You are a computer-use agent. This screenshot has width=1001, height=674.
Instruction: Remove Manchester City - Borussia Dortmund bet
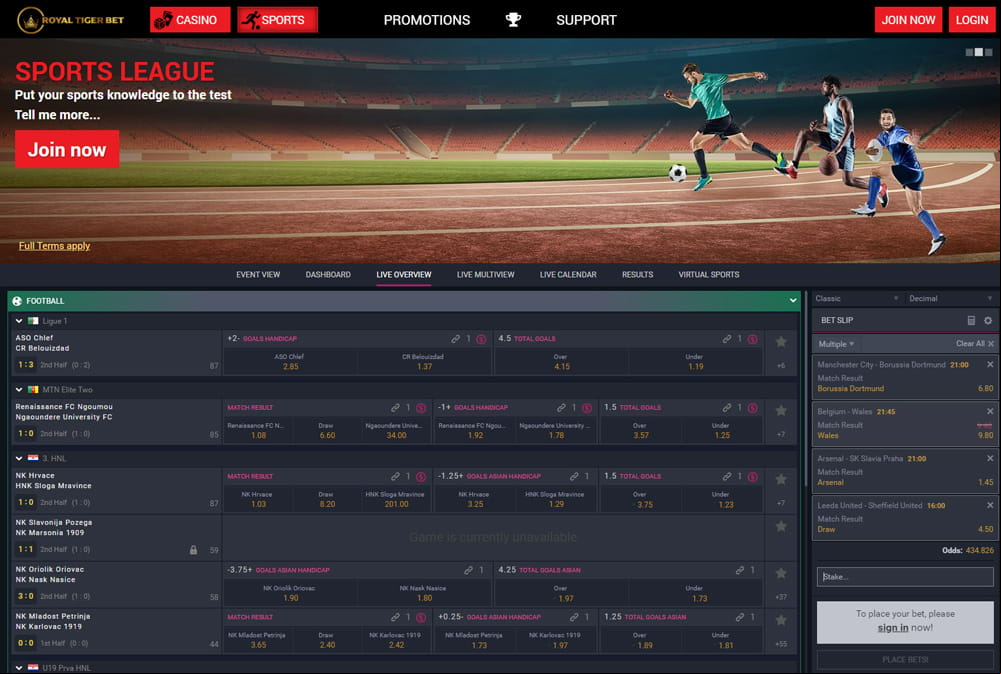pyautogui.click(x=990, y=364)
